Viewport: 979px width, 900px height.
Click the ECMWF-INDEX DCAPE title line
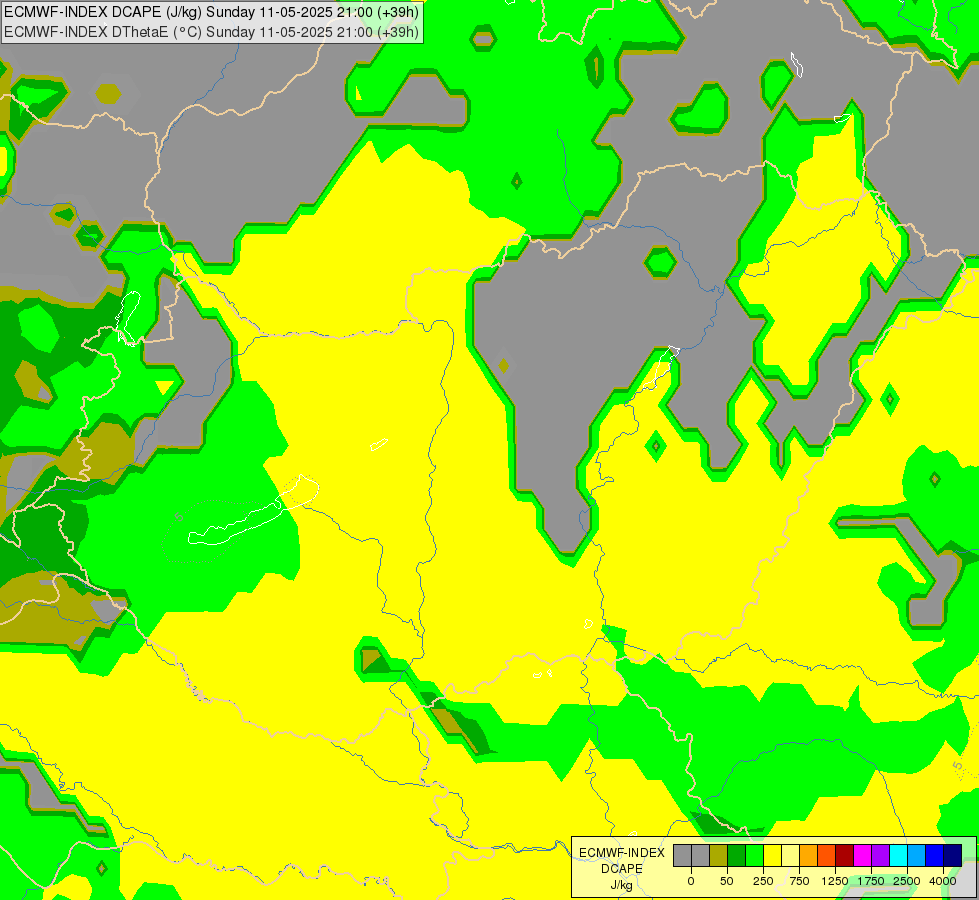click(x=212, y=12)
